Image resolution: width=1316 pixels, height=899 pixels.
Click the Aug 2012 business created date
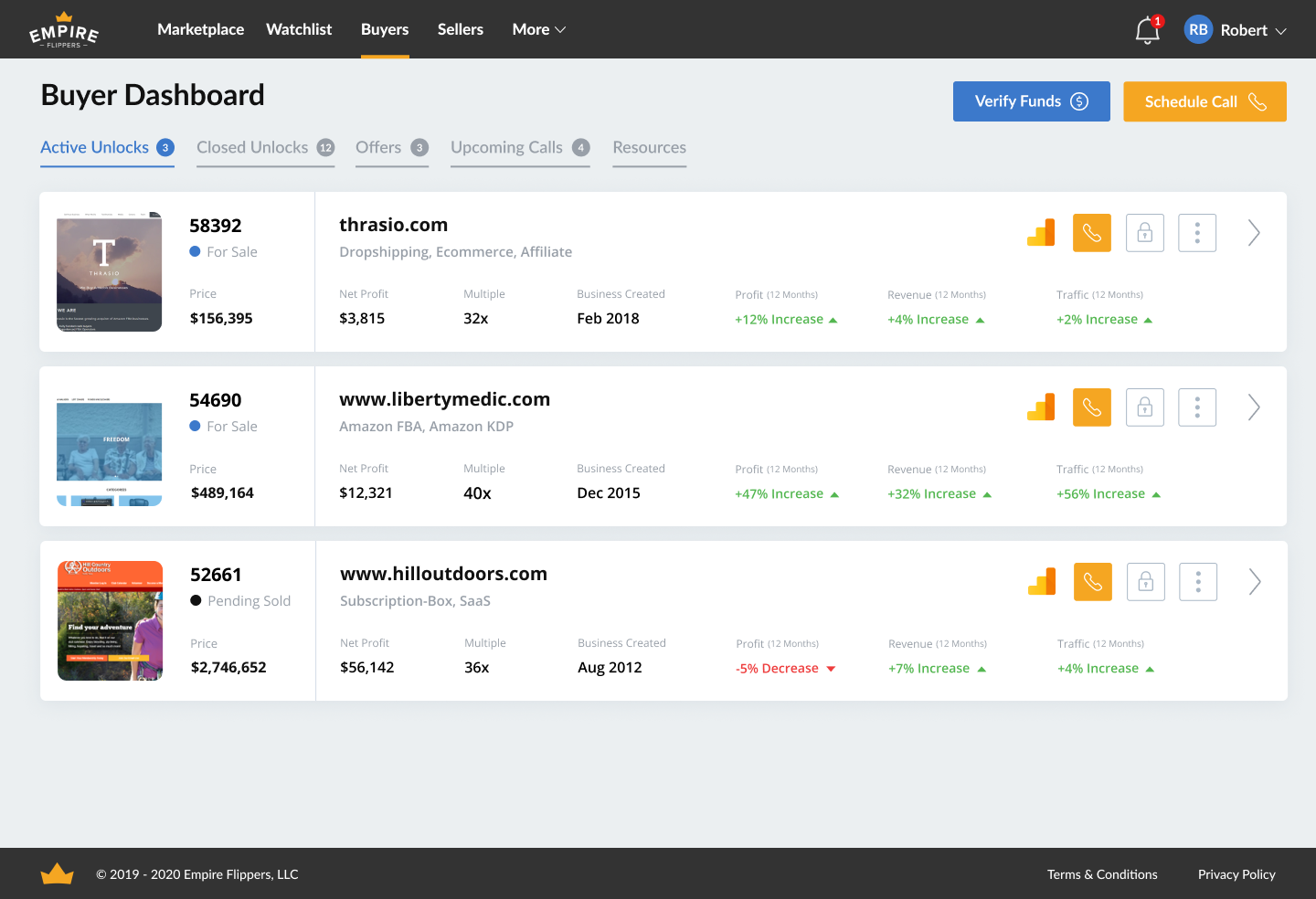click(x=610, y=667)
